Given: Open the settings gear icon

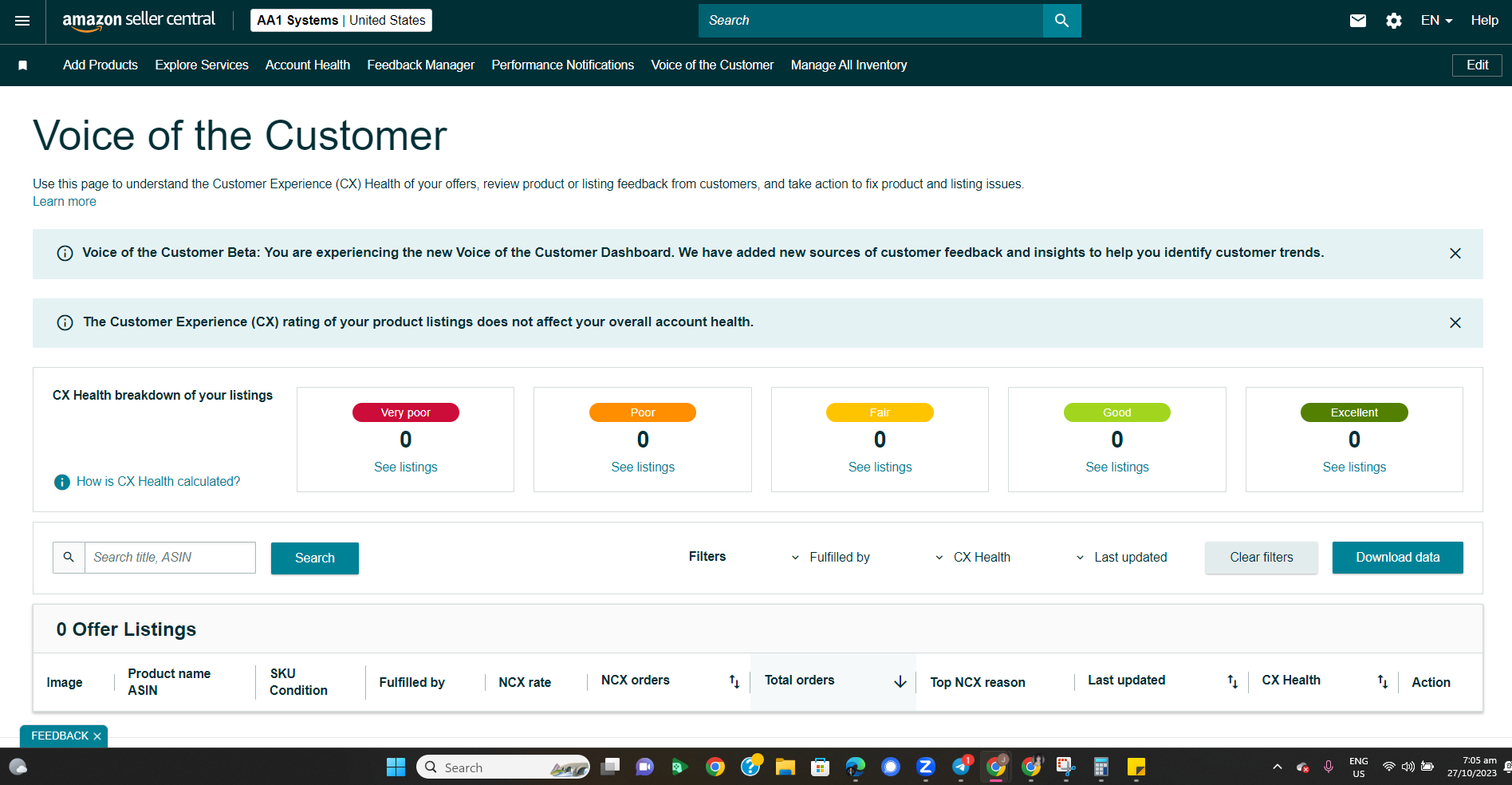Looking at the screenshot, I should tap(1394, 21).
